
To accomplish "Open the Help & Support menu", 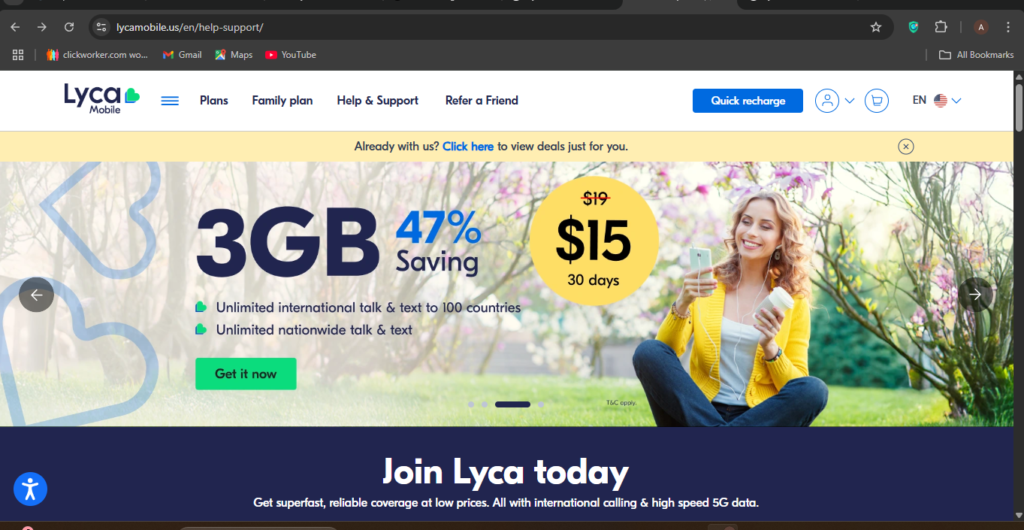I will tap(377, 101).
